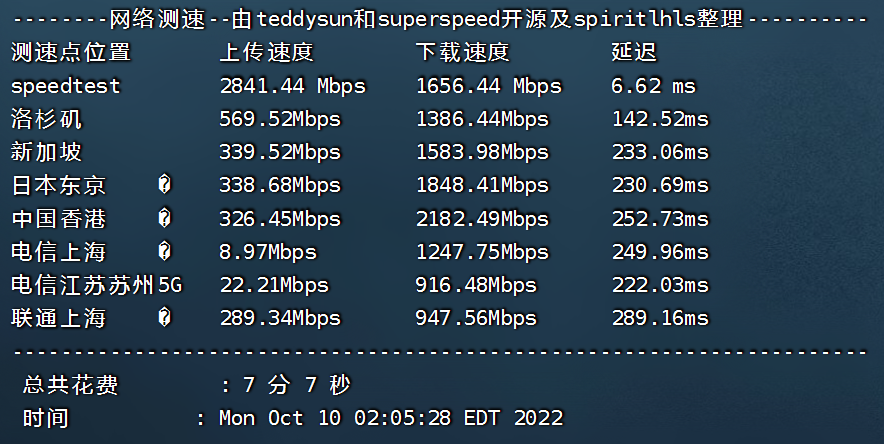
Task: Select the speedtest row label
Action: 65,86
